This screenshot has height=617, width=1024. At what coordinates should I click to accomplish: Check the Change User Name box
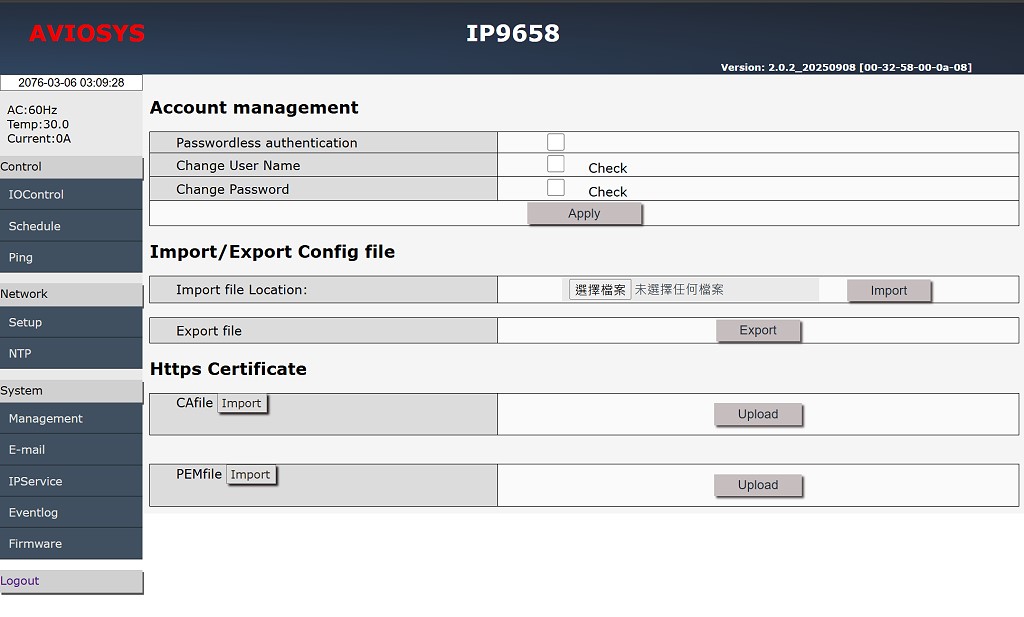pyautogui.click(x=556, y=164)
